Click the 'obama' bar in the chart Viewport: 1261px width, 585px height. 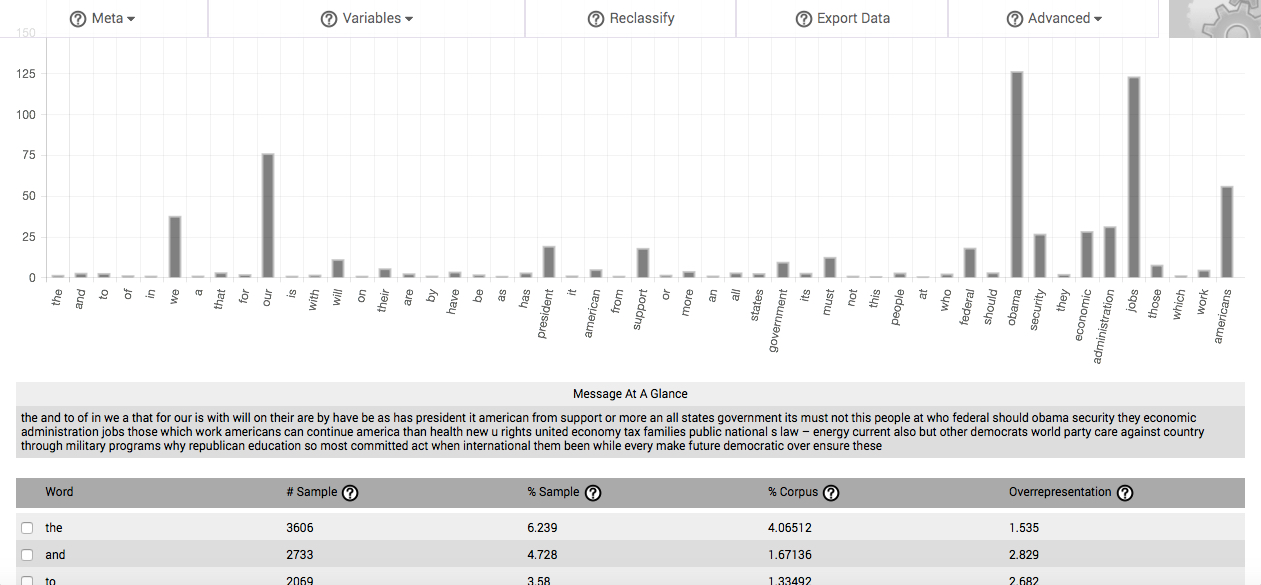pyautogui.click(x=1017, y=175)
